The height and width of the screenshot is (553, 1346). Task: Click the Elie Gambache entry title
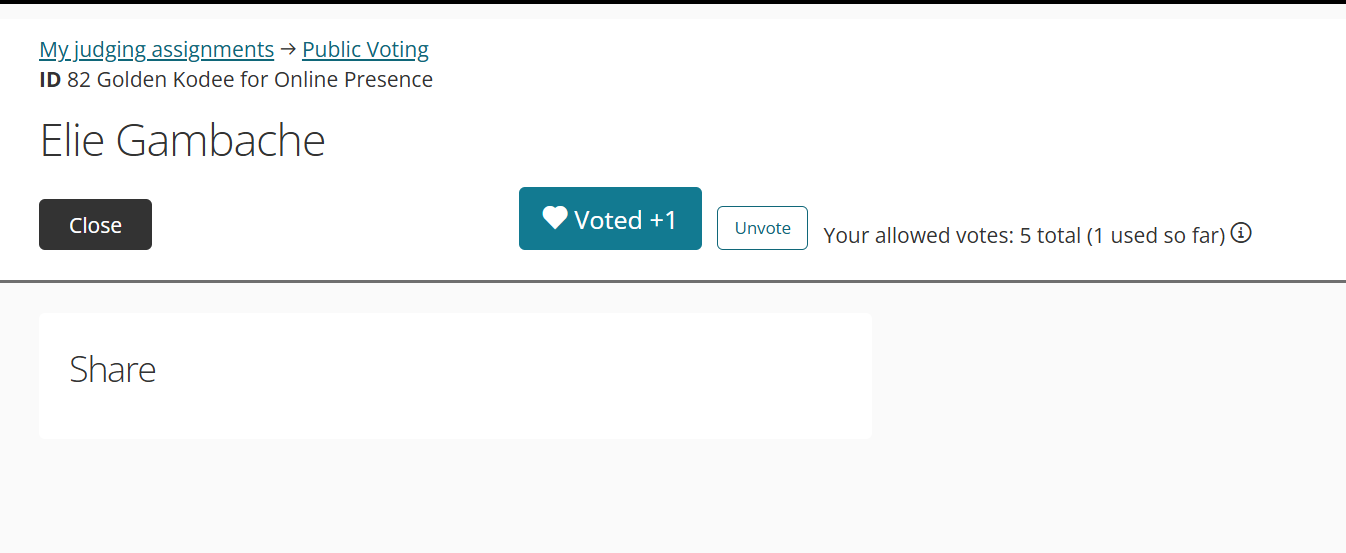click(x=182, y=141)
